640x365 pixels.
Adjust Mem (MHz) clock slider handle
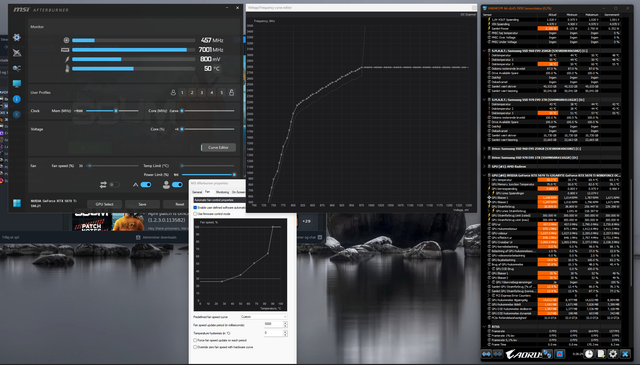coord(116,111)
